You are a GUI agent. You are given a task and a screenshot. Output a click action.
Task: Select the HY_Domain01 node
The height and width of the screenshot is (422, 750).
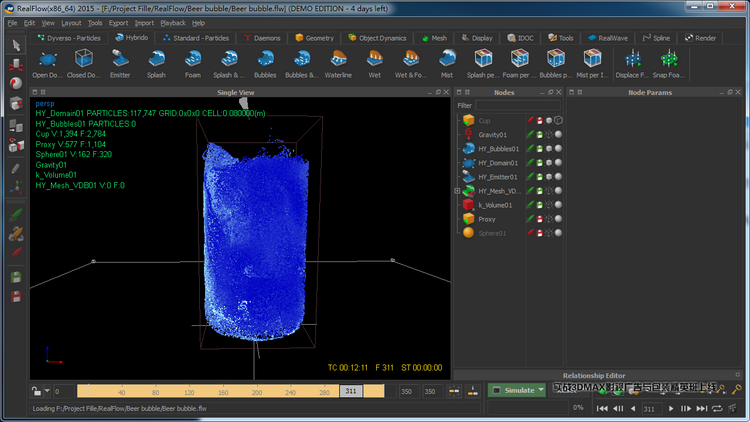pyautogui.click(x=498, y=163)
